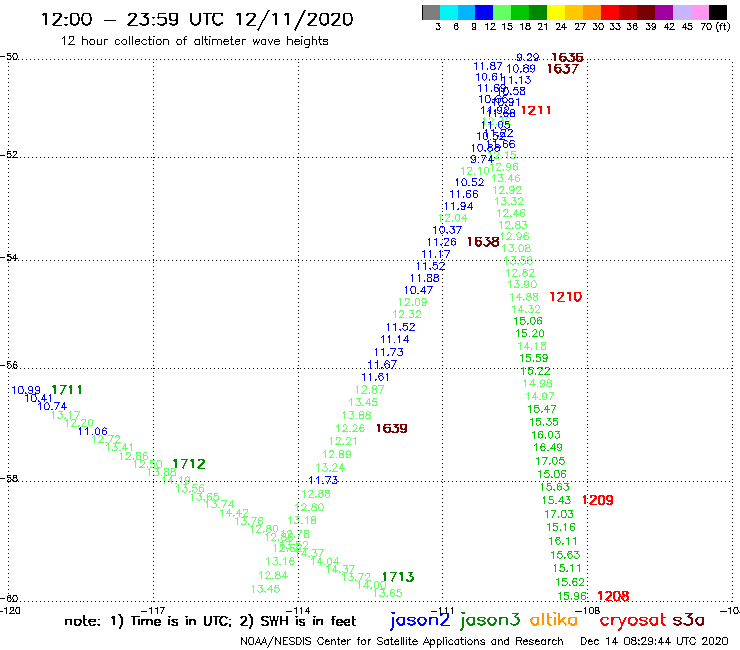This screenshot has width=740, height=650.
Task: Click the longitude axis label -114
Action: coord(298,610)
